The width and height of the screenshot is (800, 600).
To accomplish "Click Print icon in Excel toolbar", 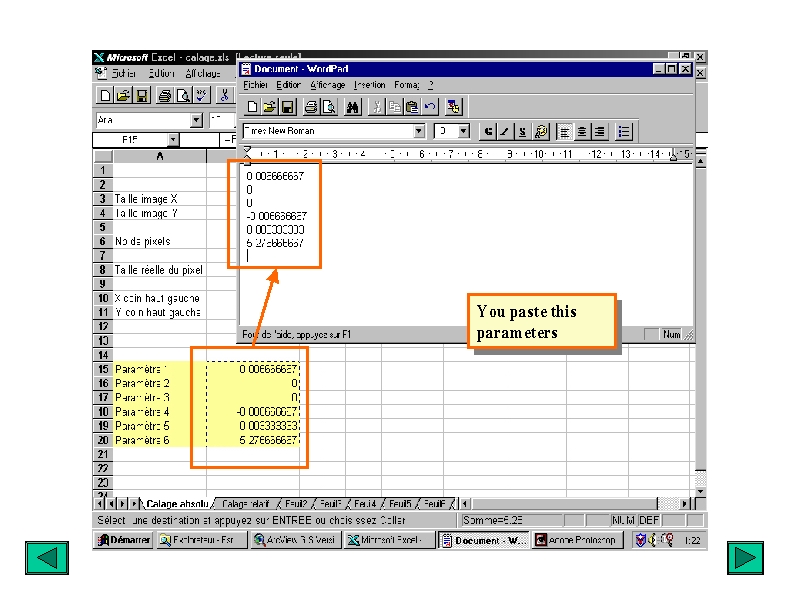I will [164, 95].
